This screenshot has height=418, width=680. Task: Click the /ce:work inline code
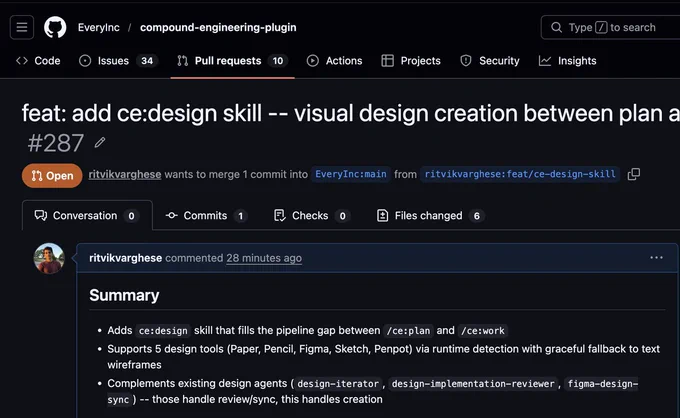[483, 331]
